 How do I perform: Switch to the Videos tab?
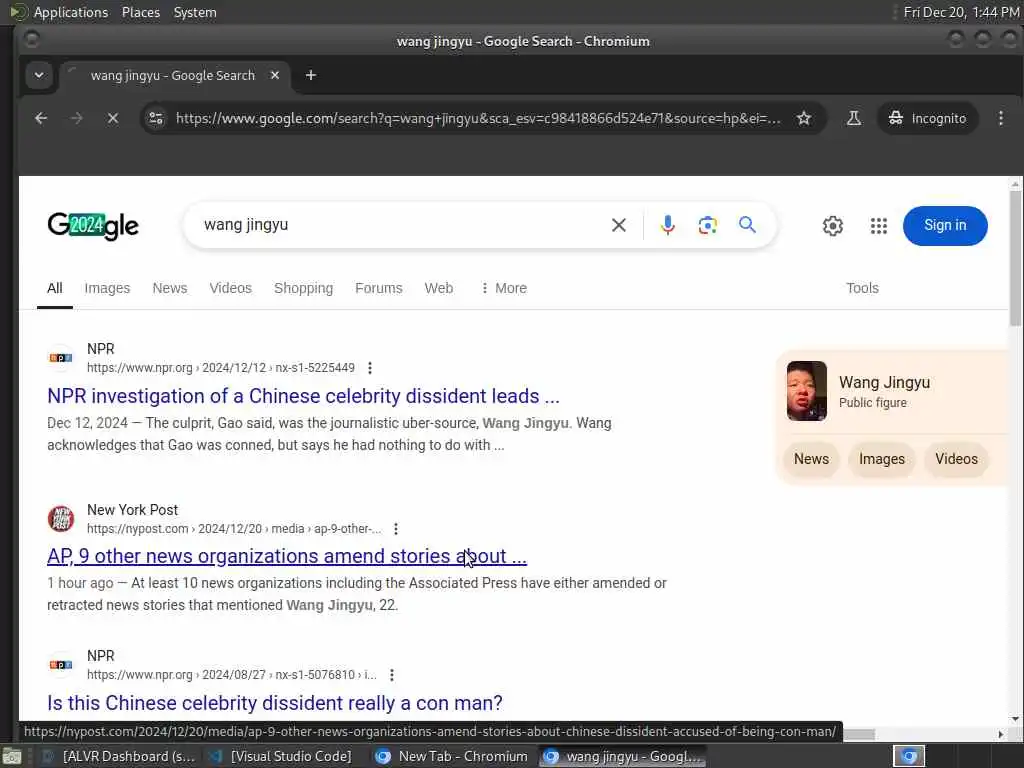[x=231, y=288]
